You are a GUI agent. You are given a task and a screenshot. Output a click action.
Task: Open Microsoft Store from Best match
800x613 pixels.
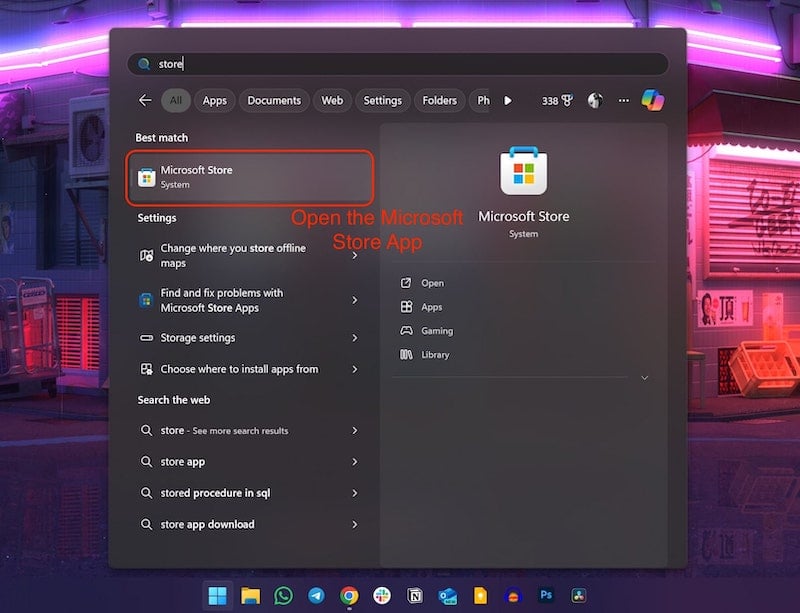point(250,177)
